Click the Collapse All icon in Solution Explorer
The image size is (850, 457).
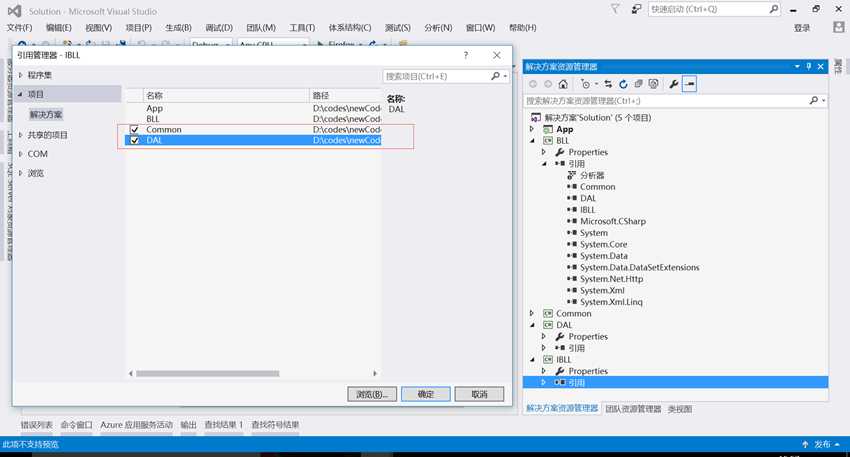(639, 84)
